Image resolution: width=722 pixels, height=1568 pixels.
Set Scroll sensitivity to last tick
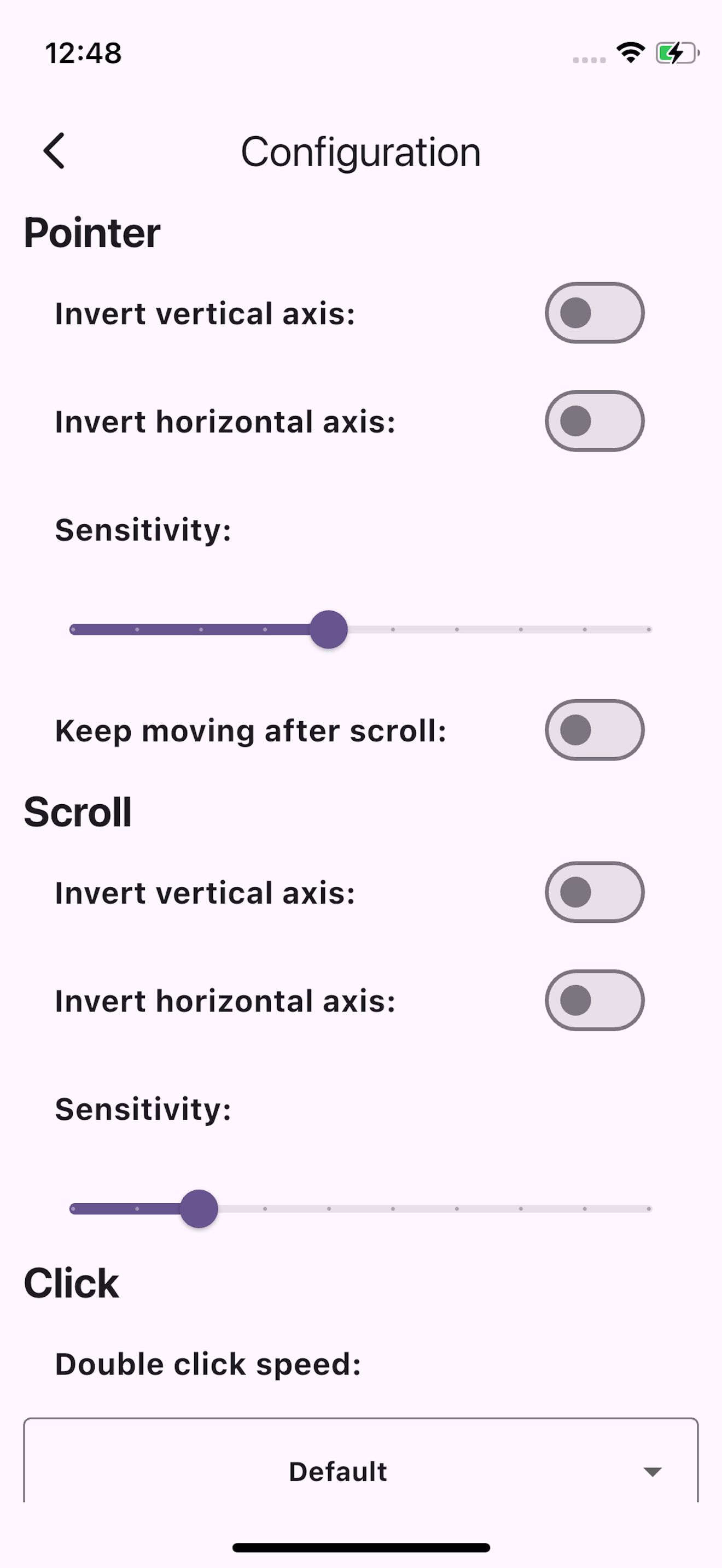point(649,1209)
